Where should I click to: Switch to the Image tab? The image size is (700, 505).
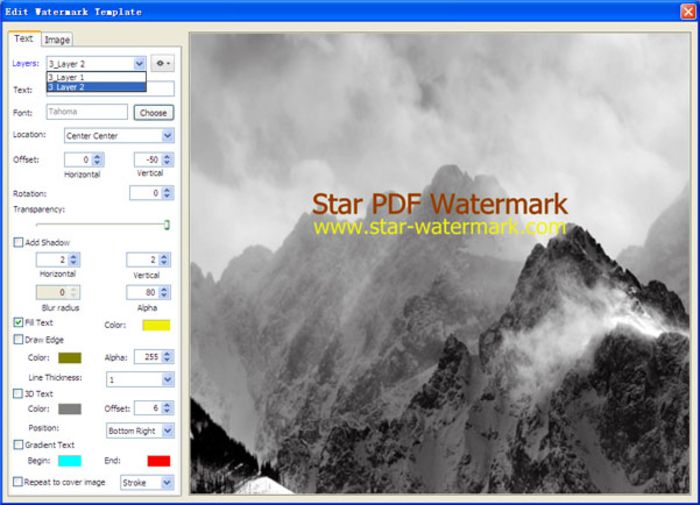pyautogui.click(x=57, y=40)
